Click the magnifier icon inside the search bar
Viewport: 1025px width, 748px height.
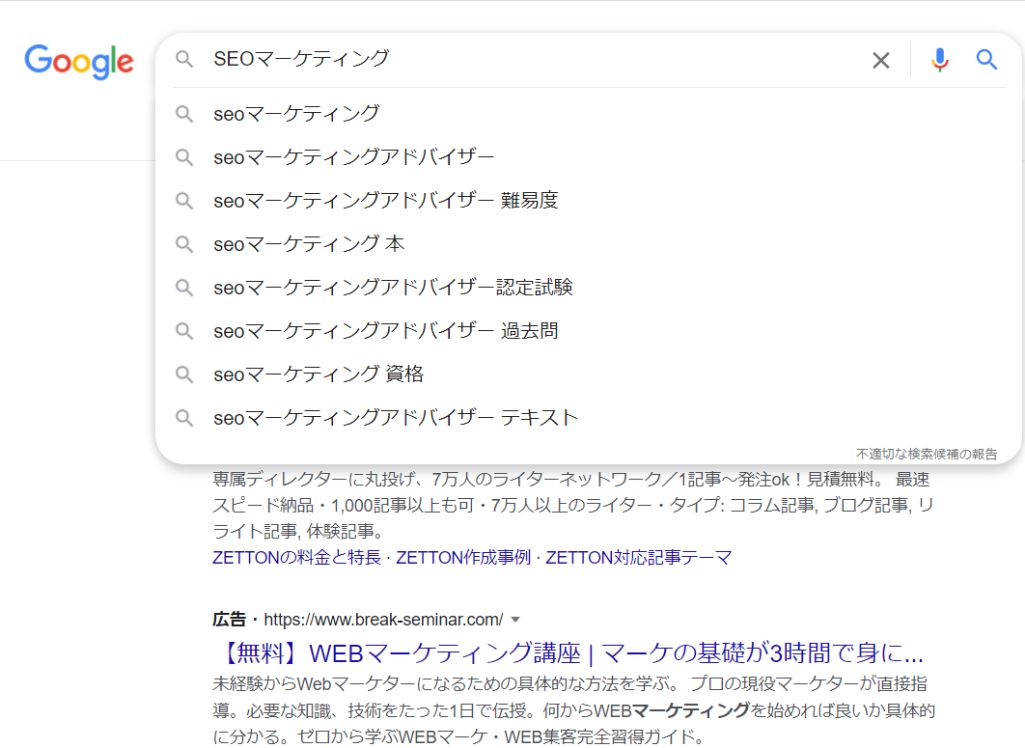(x=185, y=60)
